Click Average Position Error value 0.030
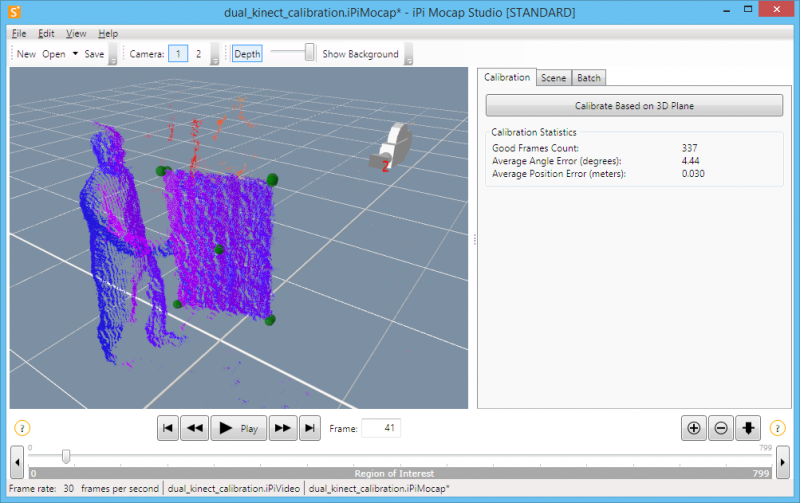800x503 pixels. [693, 173]
